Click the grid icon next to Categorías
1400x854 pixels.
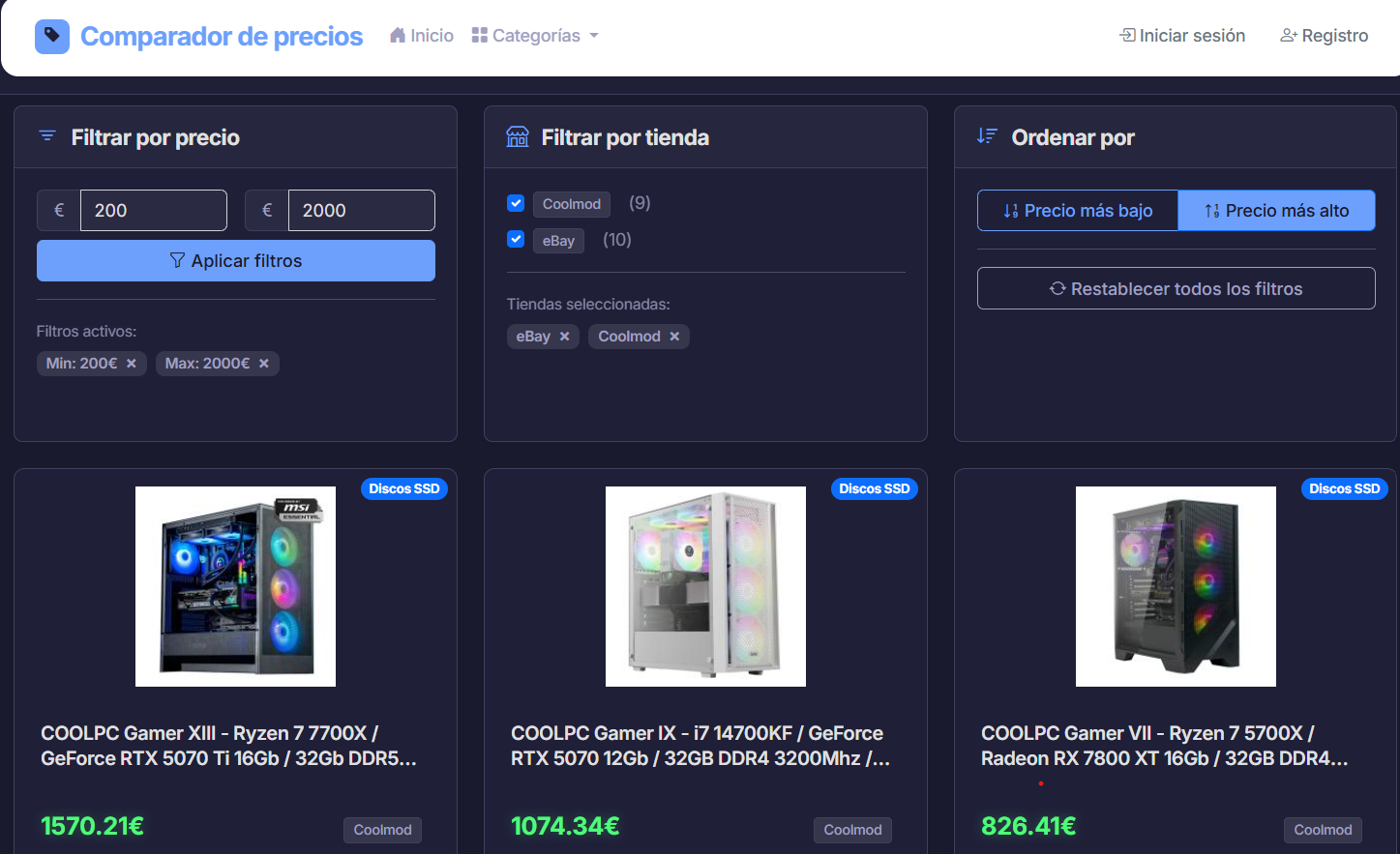(x=480, y=35)
